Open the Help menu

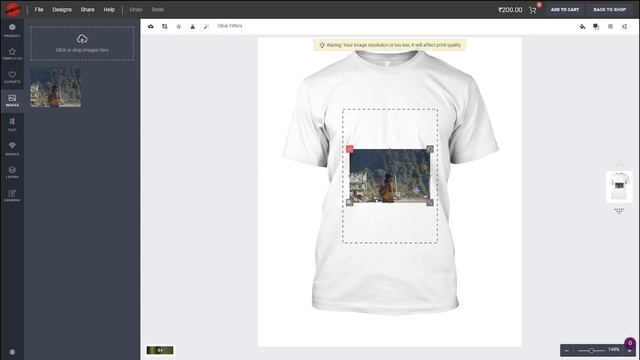109,9
